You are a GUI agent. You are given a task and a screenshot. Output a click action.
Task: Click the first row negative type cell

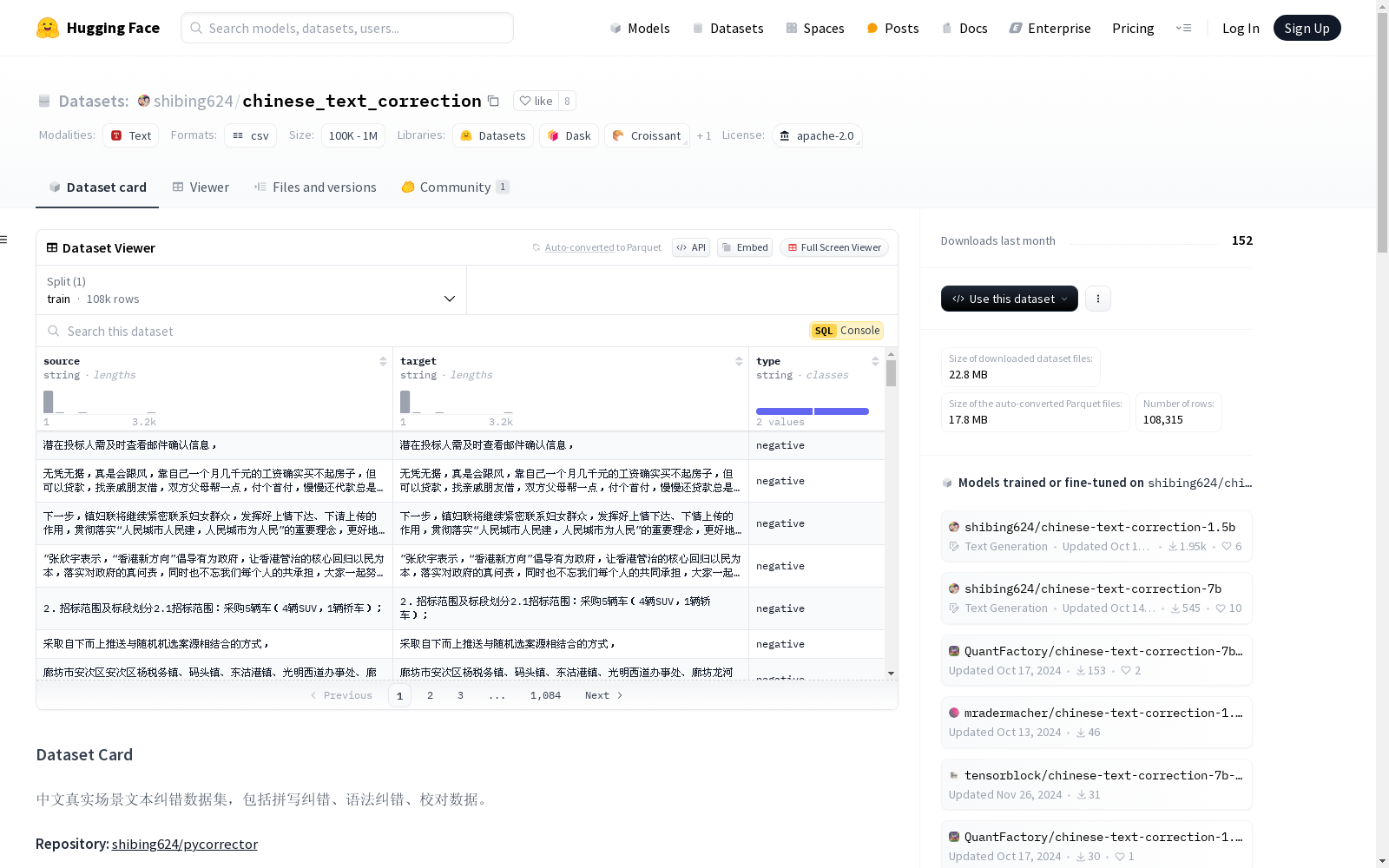[x=817, y=445]
